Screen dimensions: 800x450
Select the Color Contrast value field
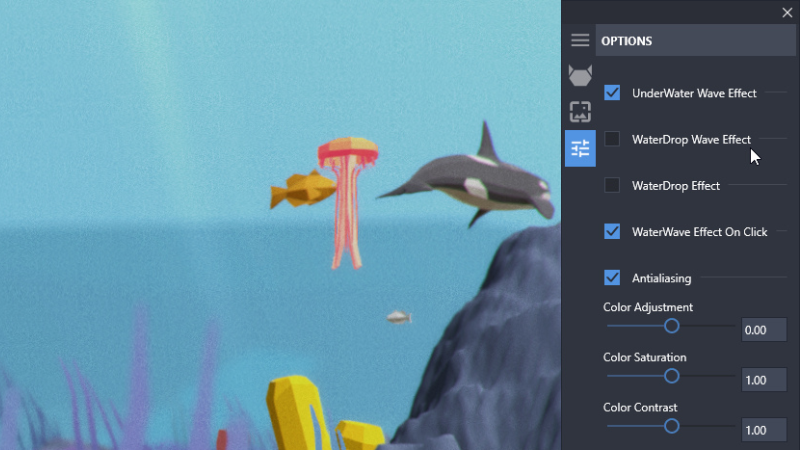coord(763,430)
